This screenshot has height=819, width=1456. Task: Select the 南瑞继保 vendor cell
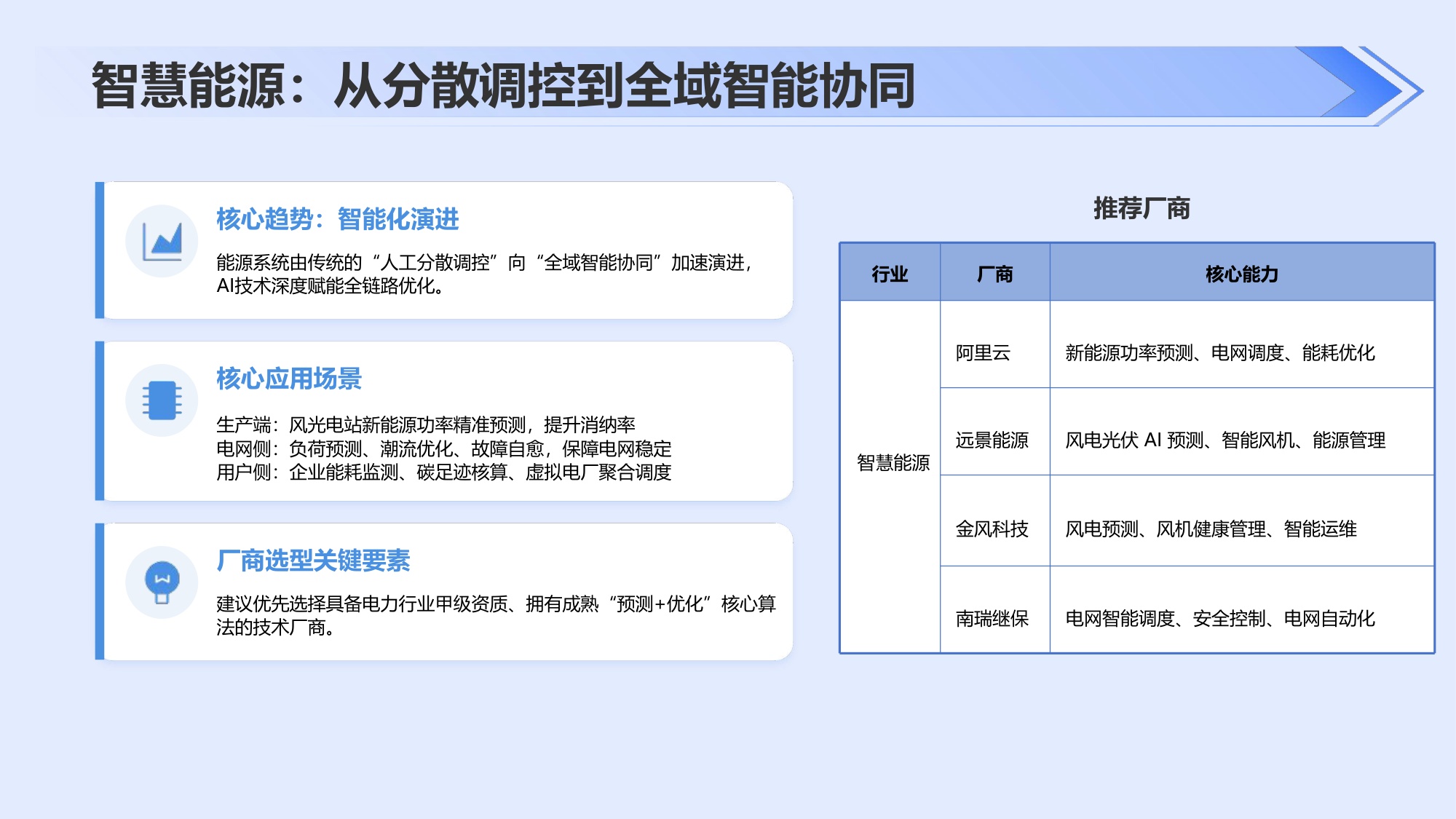[994, 610]
